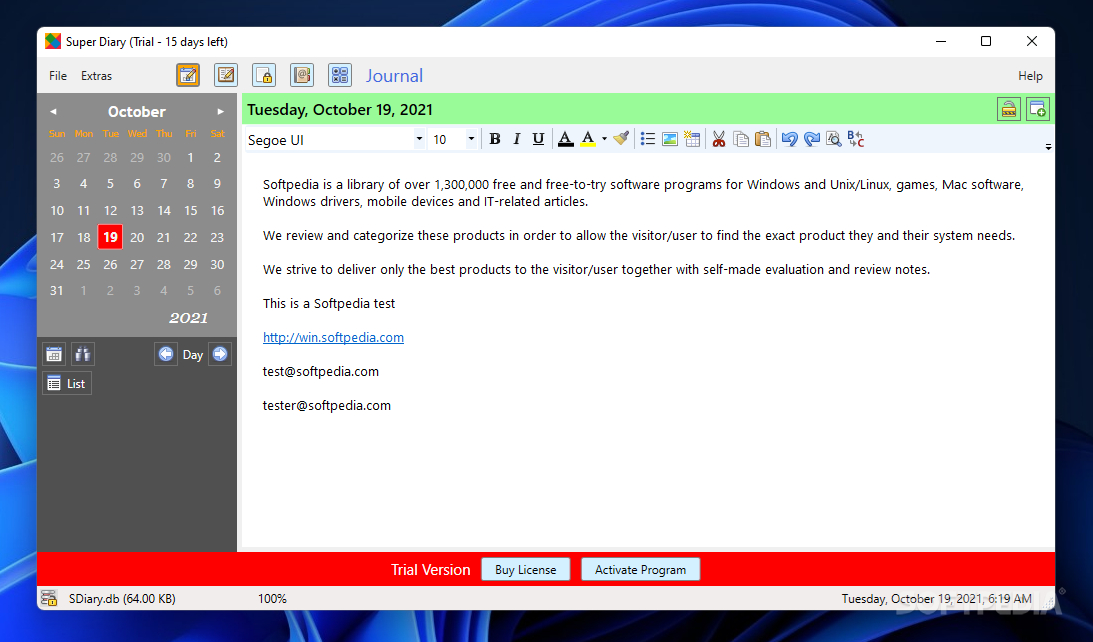Open the calculator section icon
Viewport: 1093px width, 642px height.
(339, 75)
